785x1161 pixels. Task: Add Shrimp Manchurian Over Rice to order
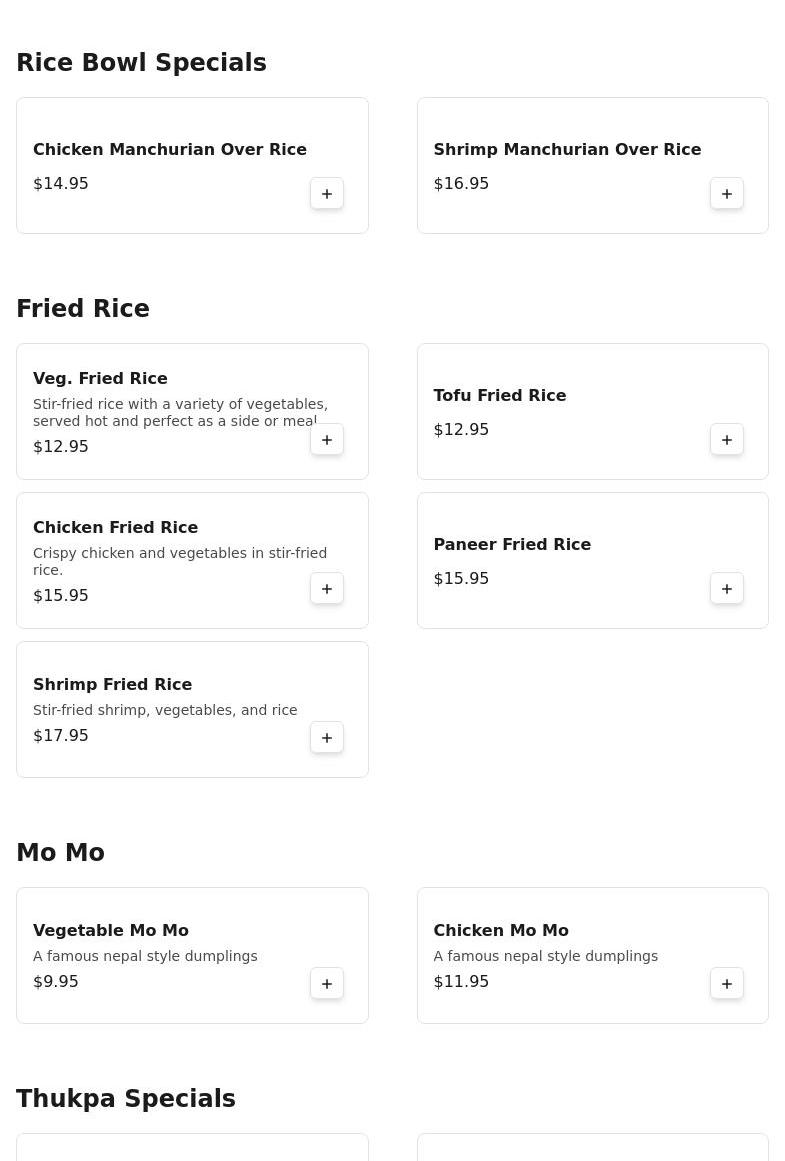[727, 194]
